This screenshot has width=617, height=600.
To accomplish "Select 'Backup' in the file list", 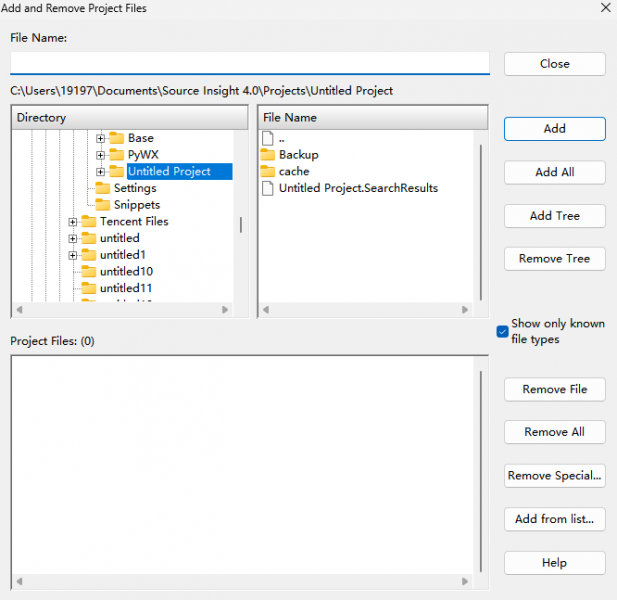I will click(x=299, y=155).
